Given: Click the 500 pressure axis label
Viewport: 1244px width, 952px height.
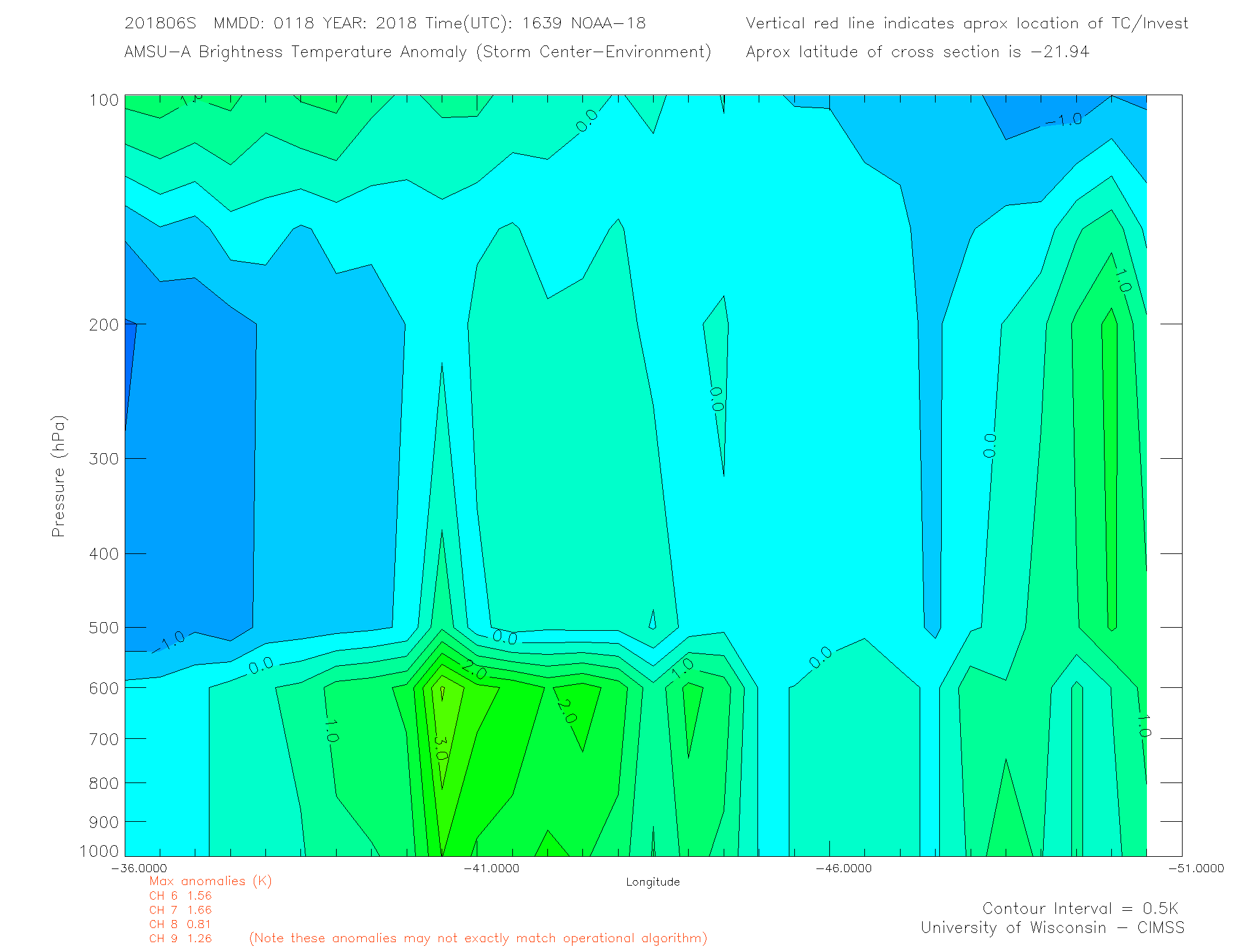Looking at the screenshot, I should pyautogui.click(x=103, y=628).
